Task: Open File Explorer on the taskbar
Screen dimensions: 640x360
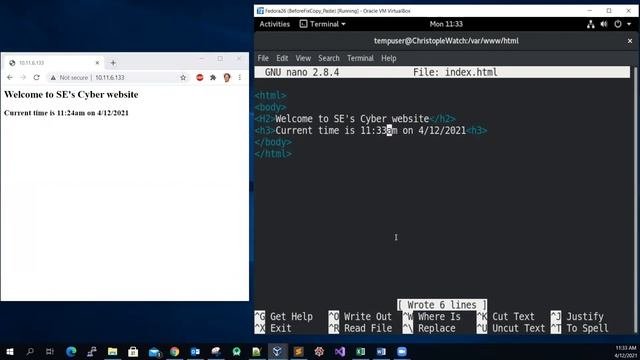Action: [x=112, y=351]
